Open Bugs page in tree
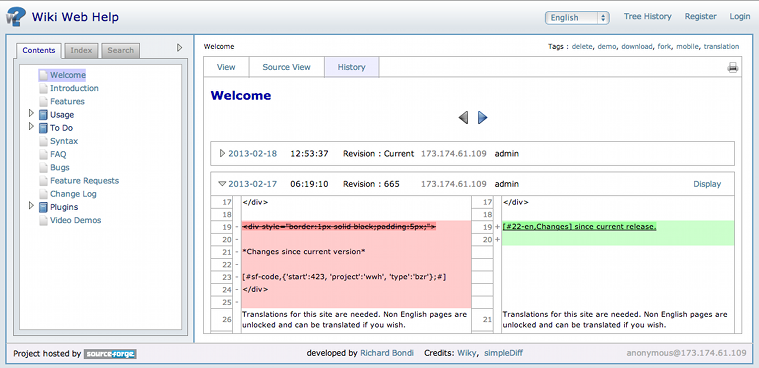The image size is (759, 368). pos(60,168)
